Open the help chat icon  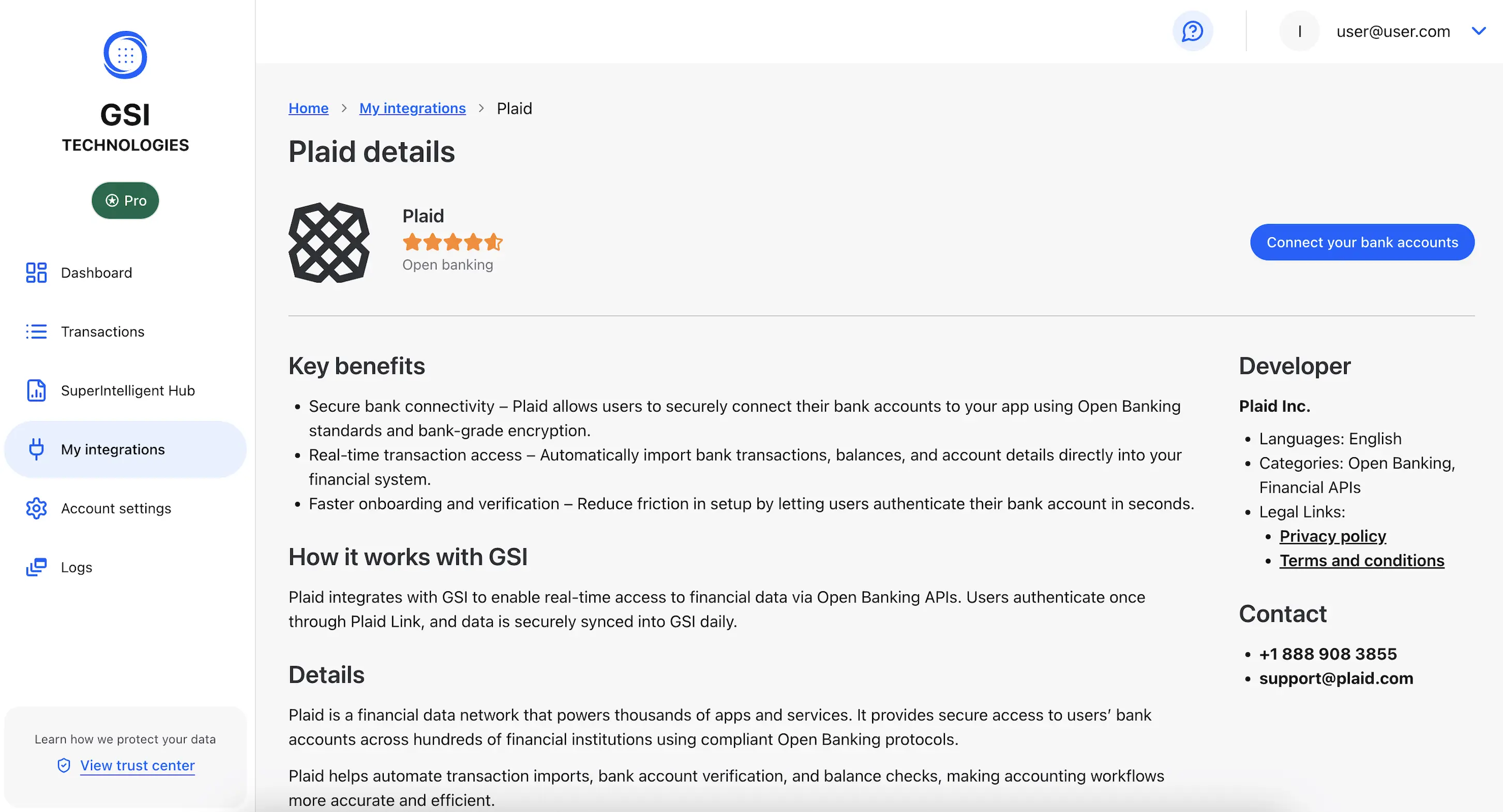click(x=1192, y=31)
